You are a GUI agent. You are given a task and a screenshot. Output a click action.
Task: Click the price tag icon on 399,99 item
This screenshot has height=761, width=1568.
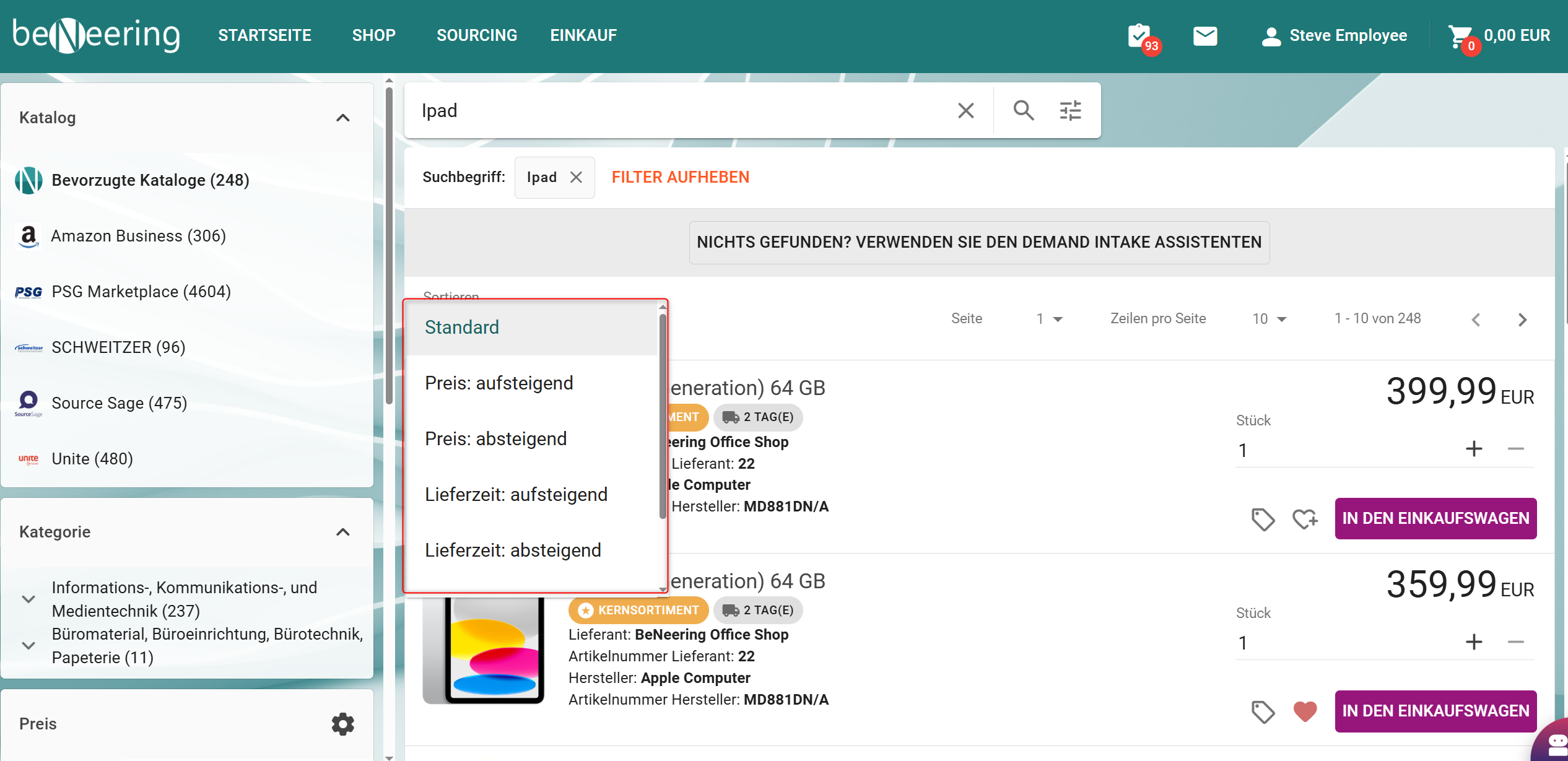click(1263, 519)
